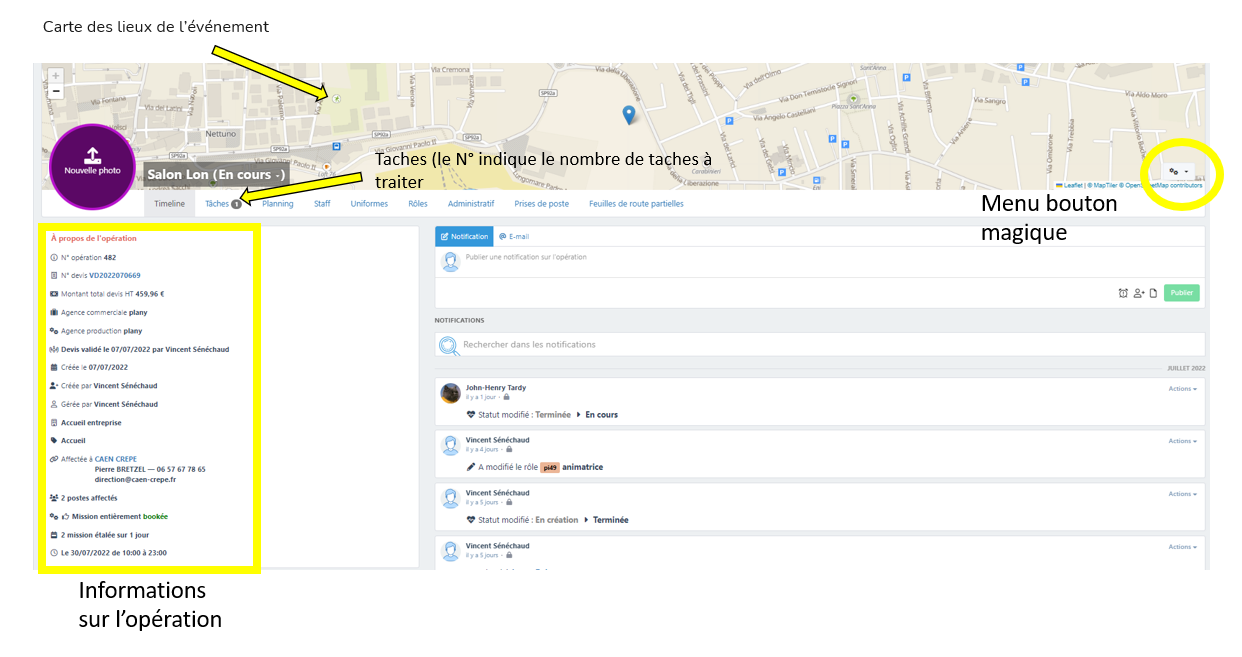The width and height of the screenshot is (1242, 657).
Task: Expand Actions for the animatrice role notification
Action: click(1182, 441)
